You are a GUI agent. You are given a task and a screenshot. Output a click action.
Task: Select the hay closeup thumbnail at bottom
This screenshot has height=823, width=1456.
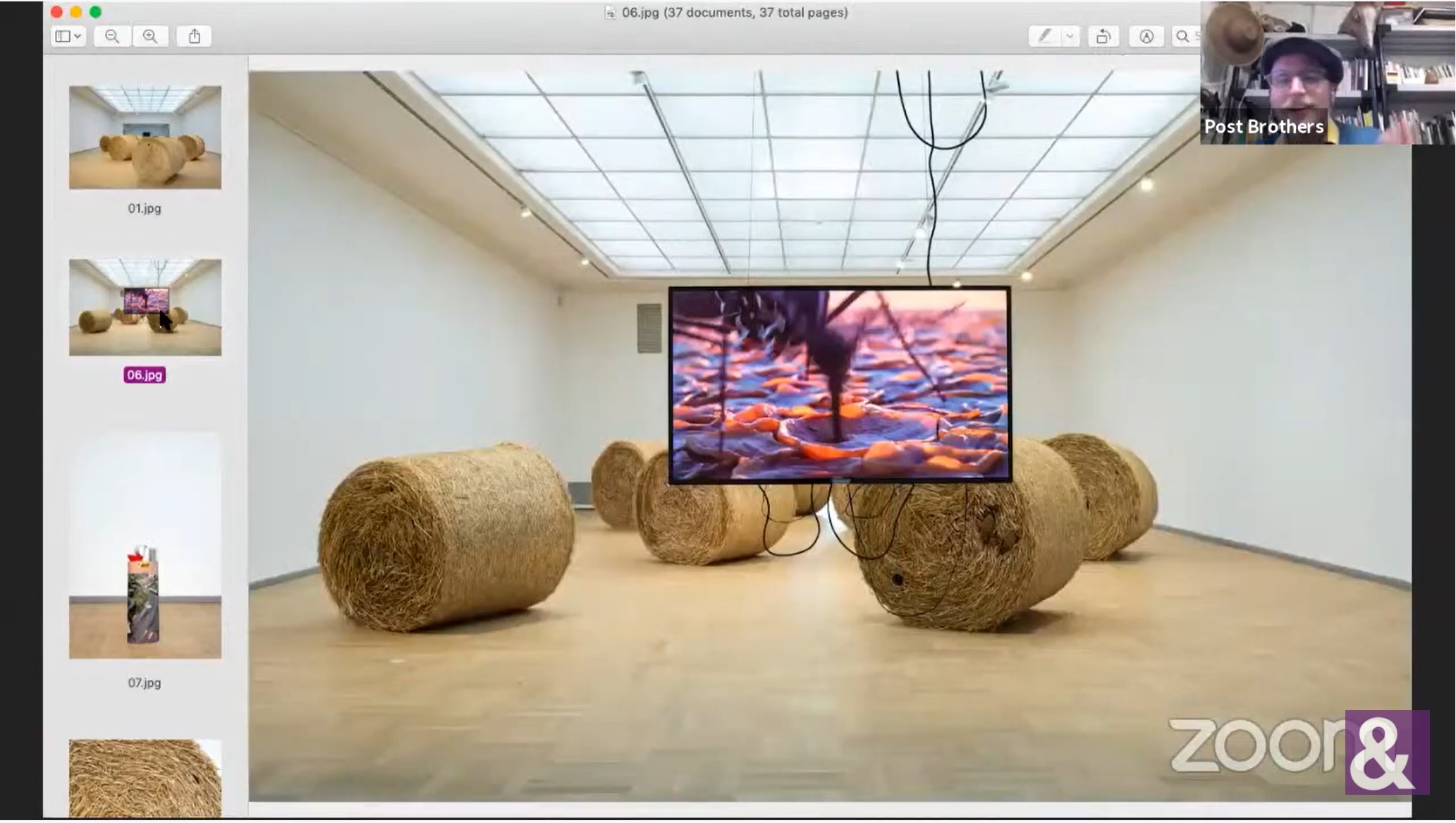tap(145, 777)
